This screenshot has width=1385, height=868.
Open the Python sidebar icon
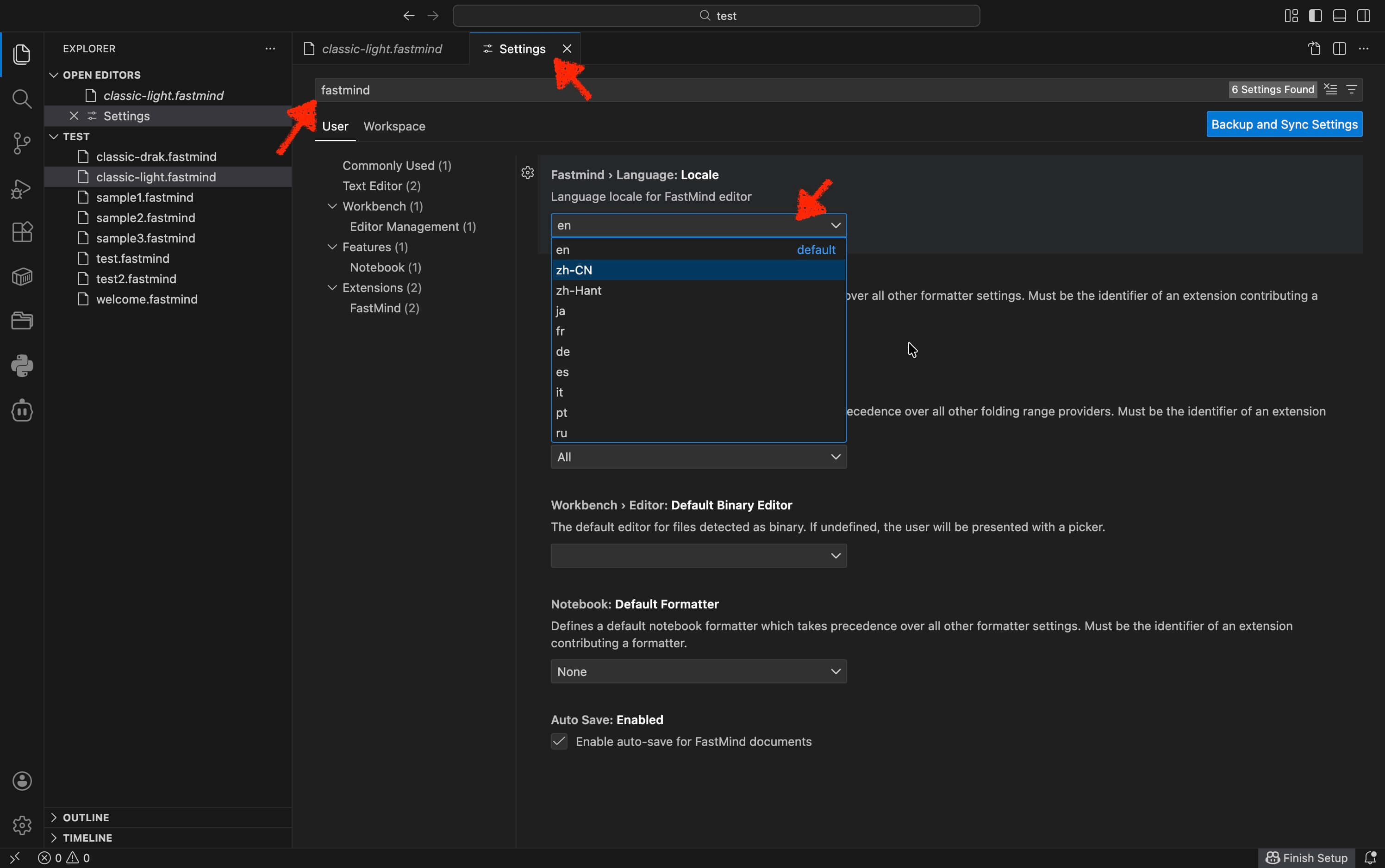pos(22,366)
